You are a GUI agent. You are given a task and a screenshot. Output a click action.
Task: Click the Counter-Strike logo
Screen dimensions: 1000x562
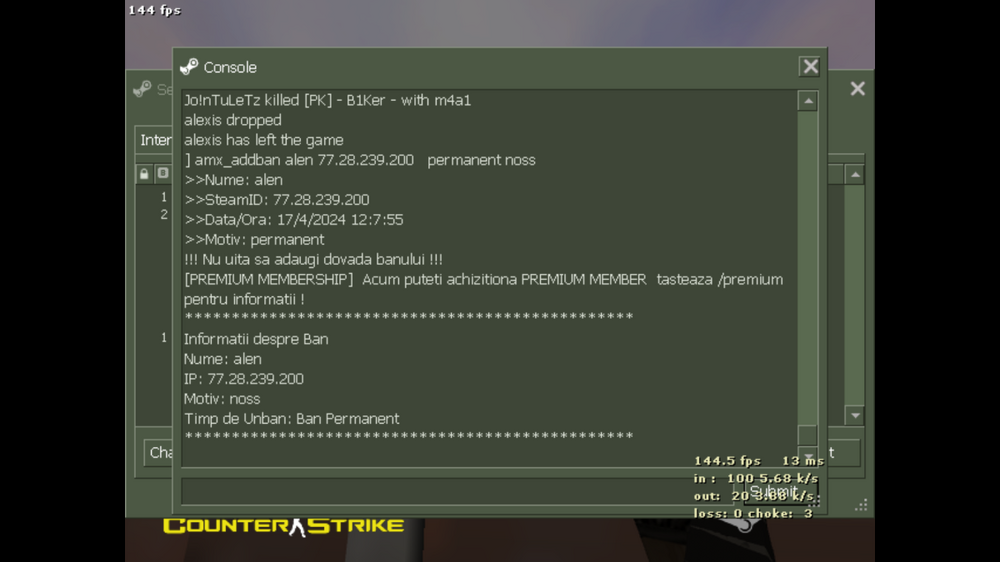(283, 526)
